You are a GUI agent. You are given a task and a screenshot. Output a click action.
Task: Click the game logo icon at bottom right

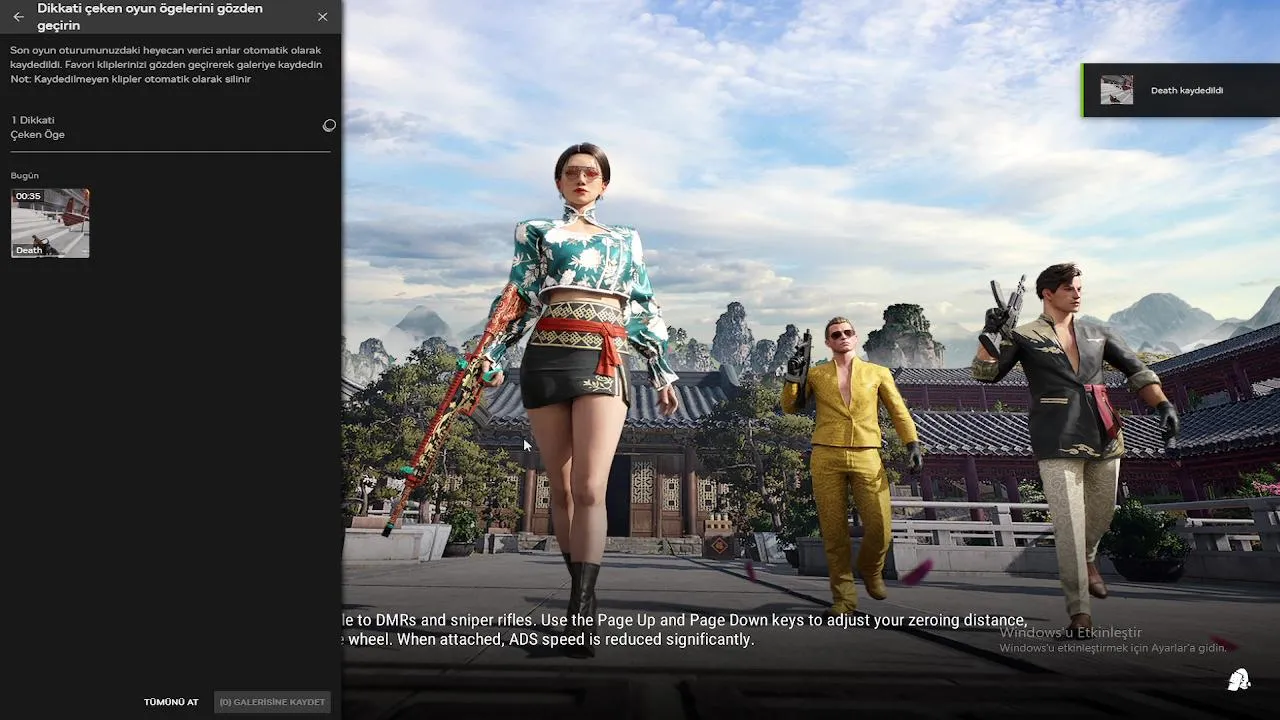click(1239, 680)
